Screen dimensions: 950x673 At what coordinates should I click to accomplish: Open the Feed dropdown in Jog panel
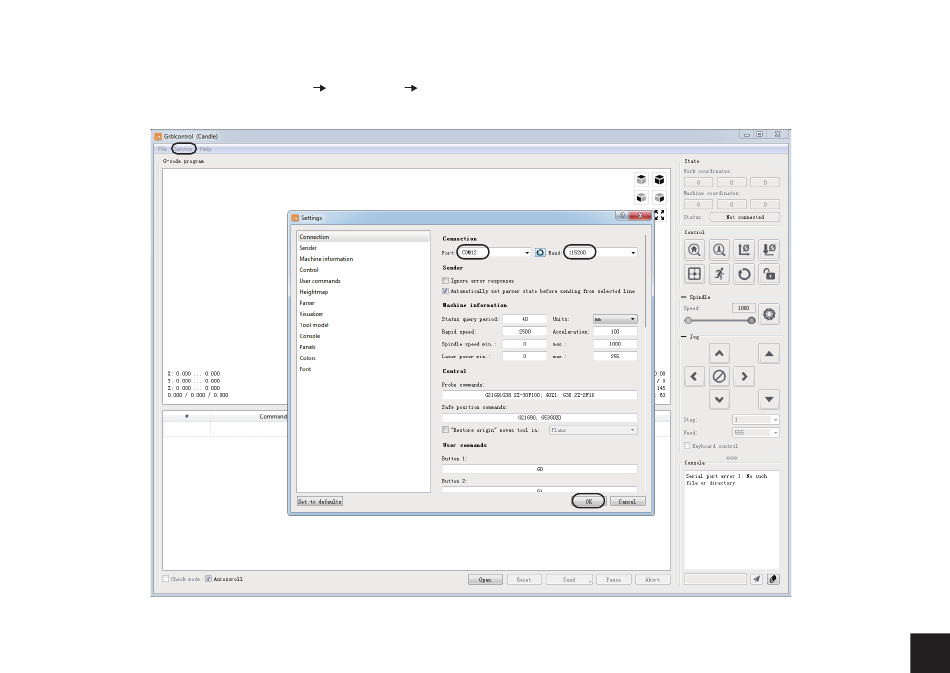(x=756, y=433)
